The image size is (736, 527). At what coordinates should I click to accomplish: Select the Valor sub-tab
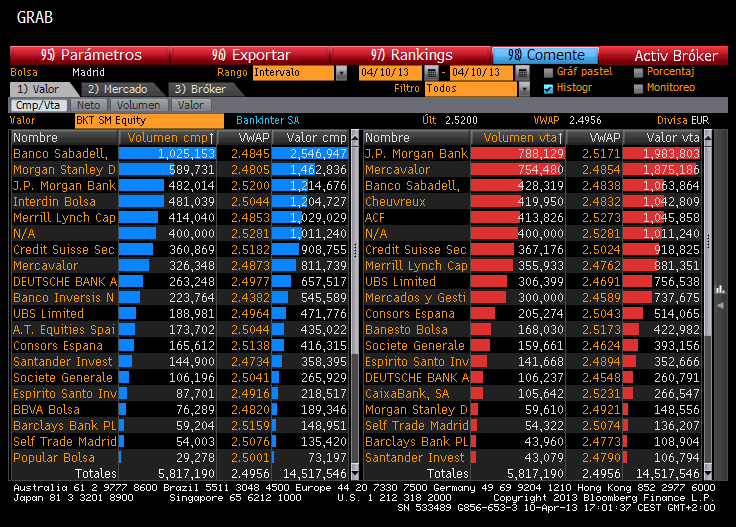pos(191,105)
